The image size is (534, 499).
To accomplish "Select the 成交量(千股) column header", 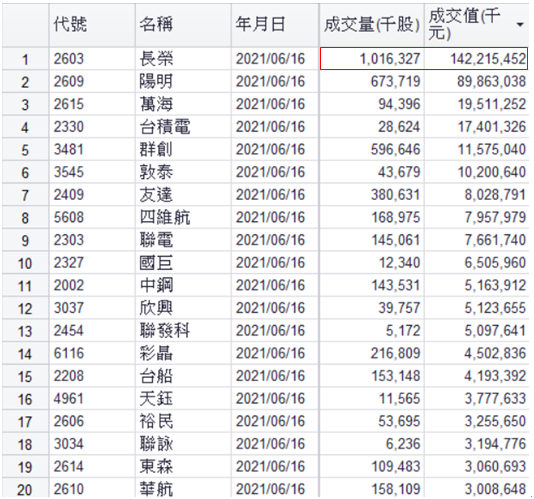I will [372, 25].
